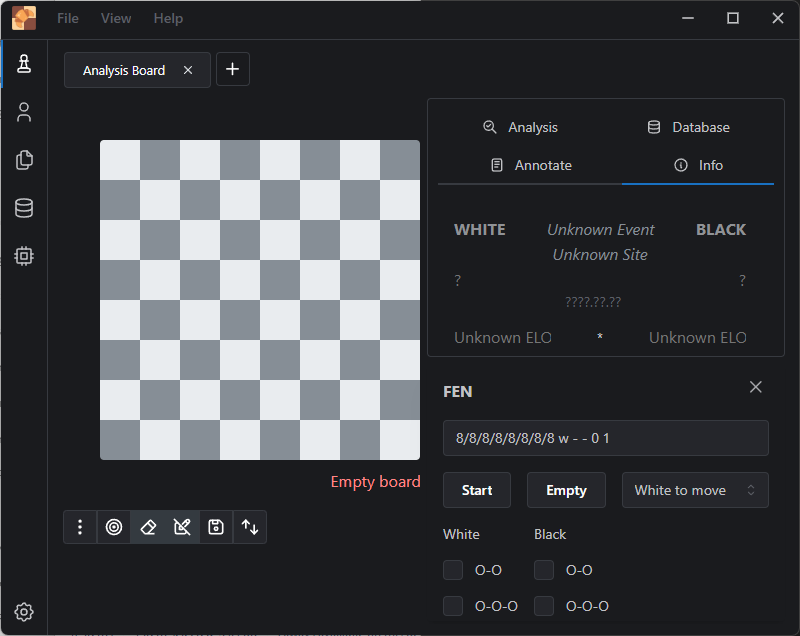Open the View menu
The width and height of the screenshot is (800, 636).
[x=116, y=18]
